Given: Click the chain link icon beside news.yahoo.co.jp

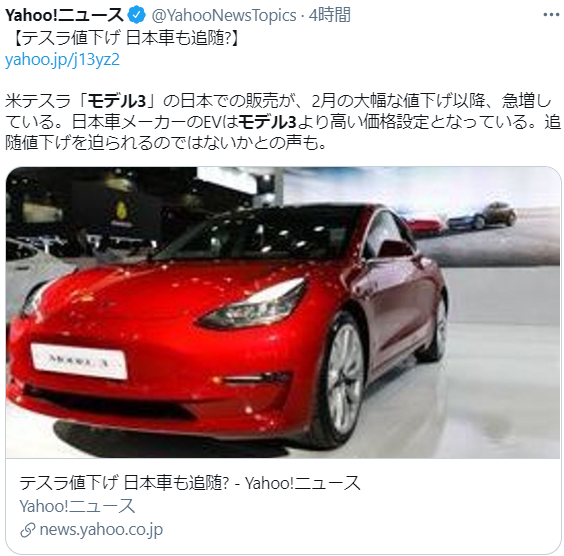Looking at the screenshot, I should 27,530.
